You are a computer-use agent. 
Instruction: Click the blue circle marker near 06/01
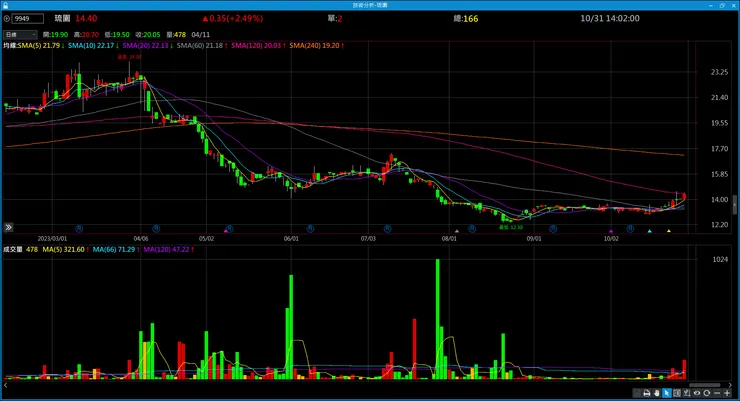(x=310, y=228)
